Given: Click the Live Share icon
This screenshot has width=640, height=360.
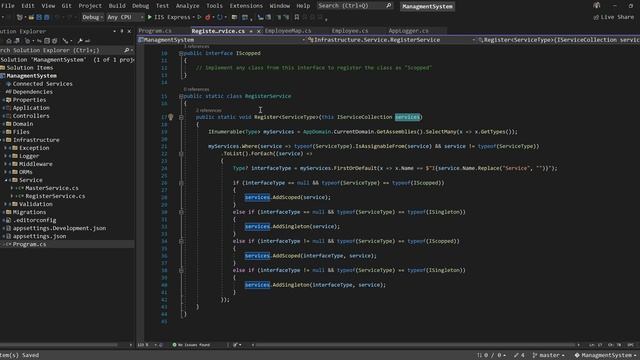Looking at the screenshot, I should pos(596,17).
